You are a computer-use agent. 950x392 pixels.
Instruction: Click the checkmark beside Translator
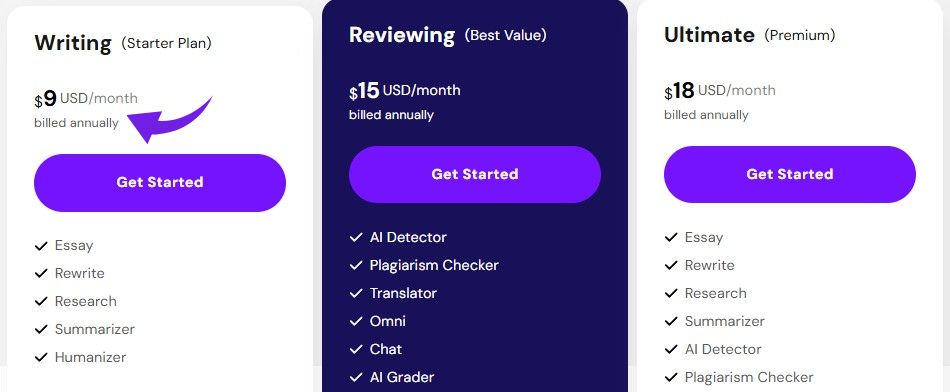click(356, 293)
